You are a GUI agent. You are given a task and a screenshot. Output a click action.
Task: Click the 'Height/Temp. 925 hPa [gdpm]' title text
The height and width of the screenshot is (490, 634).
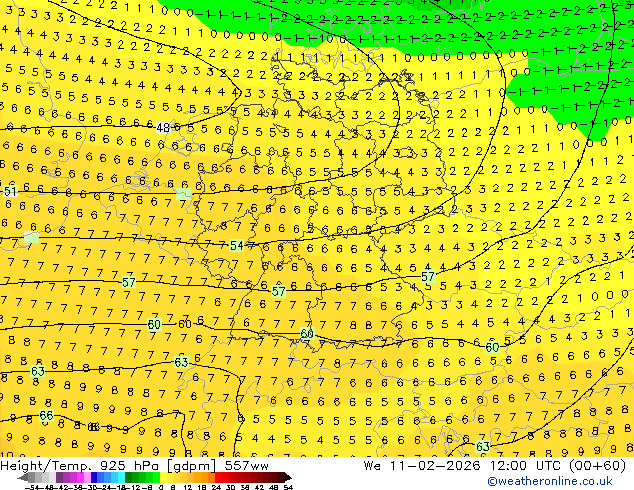point(110,466)
